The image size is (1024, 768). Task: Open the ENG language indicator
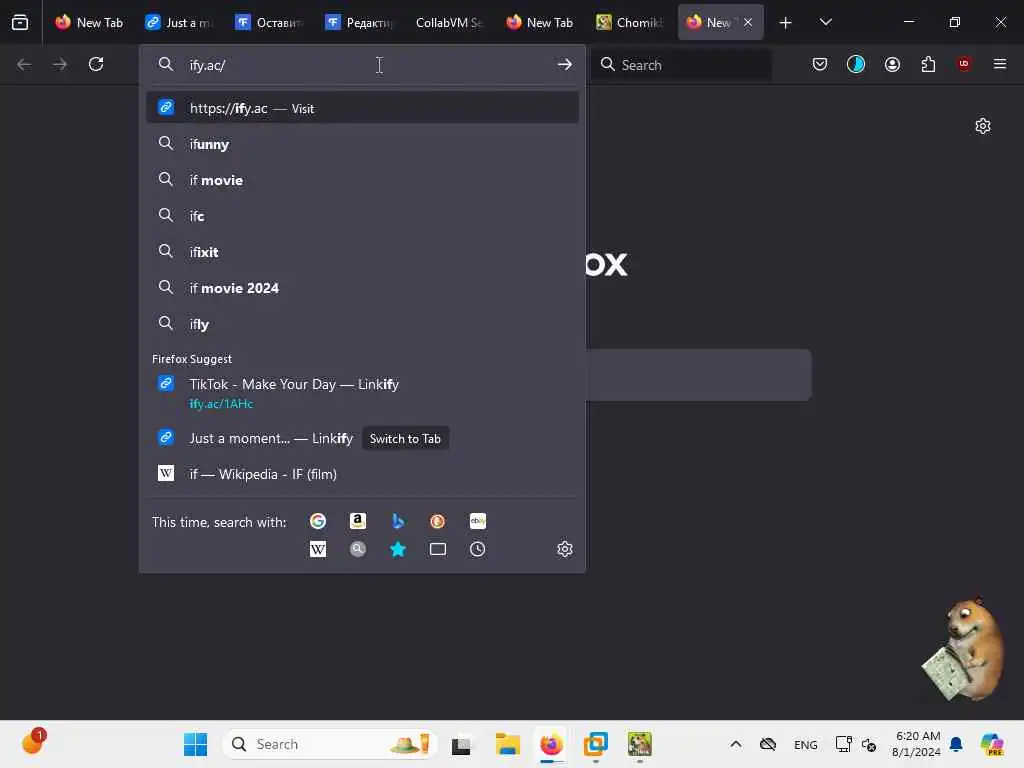[805, 745]
